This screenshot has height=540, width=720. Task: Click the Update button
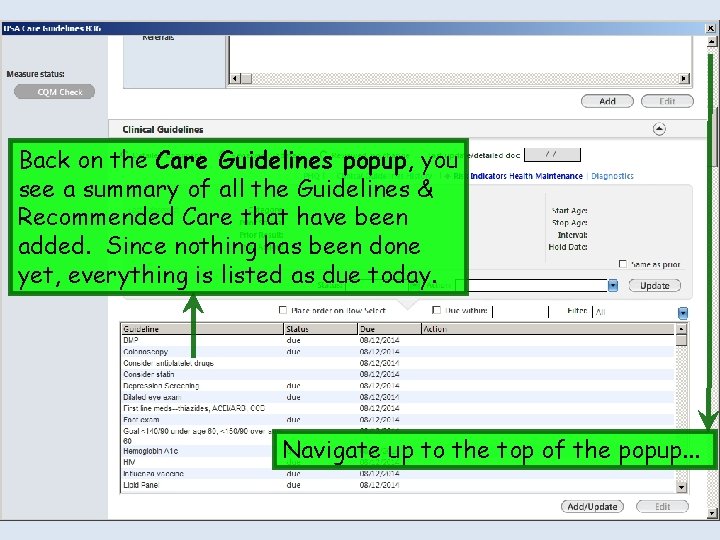(x=654, y=286)
